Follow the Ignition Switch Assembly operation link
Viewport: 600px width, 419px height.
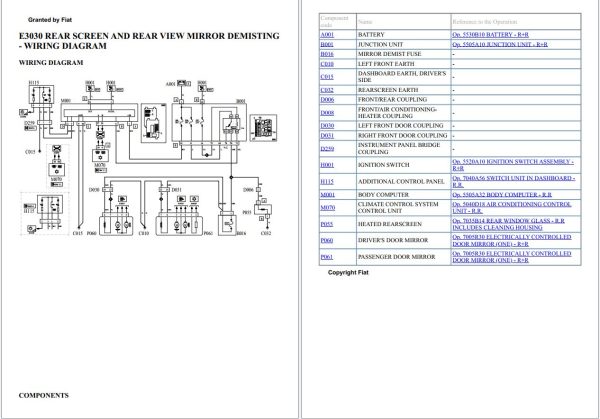513,165
